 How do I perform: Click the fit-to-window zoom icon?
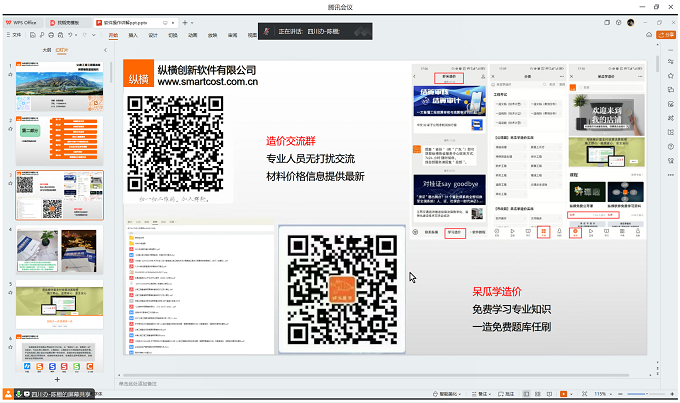585,394
